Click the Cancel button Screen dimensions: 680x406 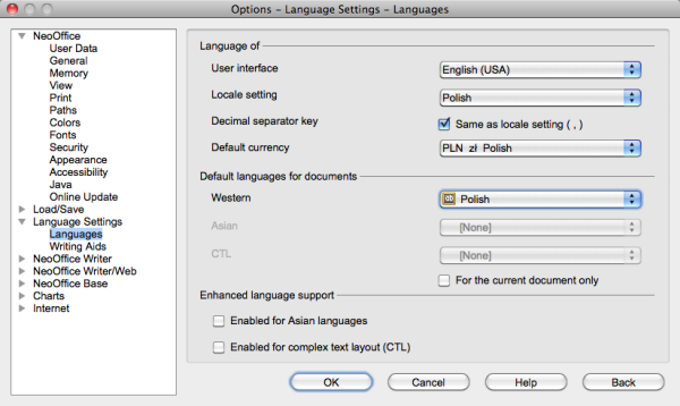pyautogui.click(x=428, y=382)
